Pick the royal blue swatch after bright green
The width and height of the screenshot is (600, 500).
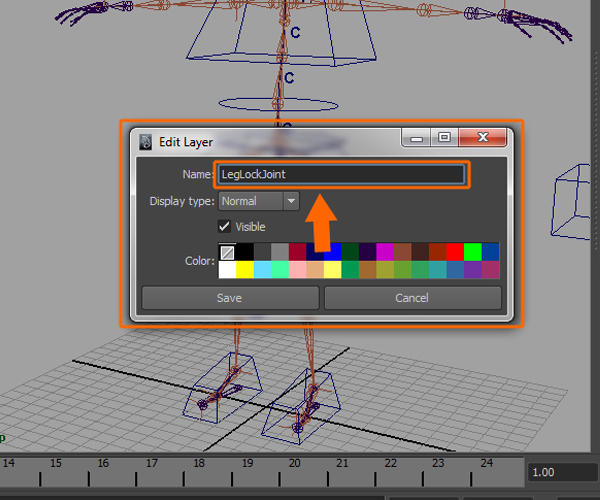pyautogui.click(x=491, y=252)
